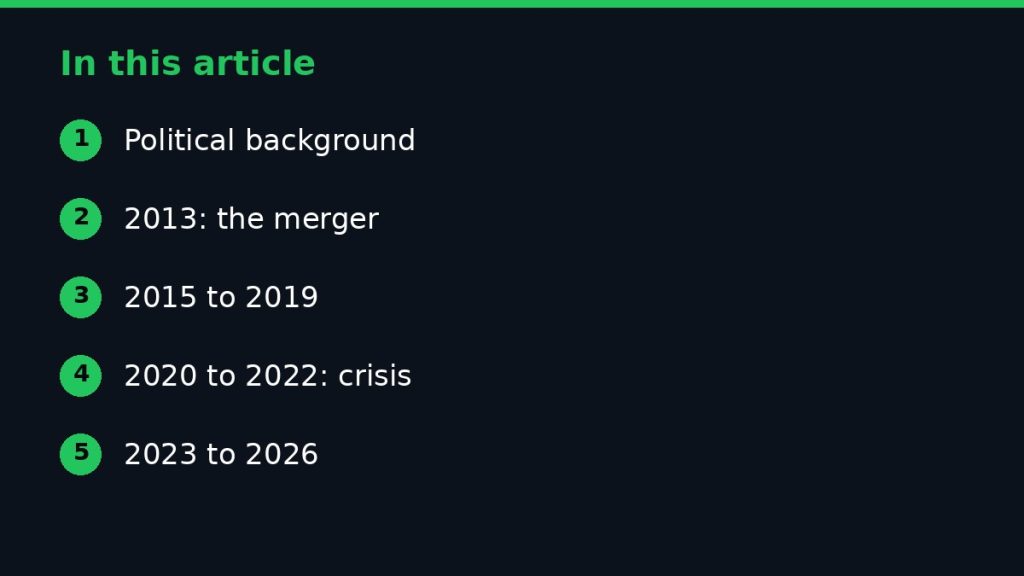Click the green number 2 badge
This screenshot has width=1024, height=576.
(80, 219)
